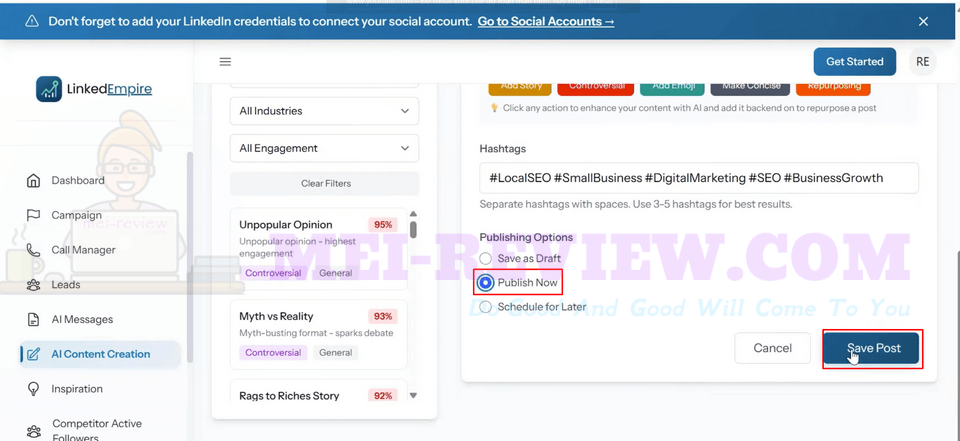
Task: Click the Inspiration lightbulb icon
Action: (x=34, y=389)
